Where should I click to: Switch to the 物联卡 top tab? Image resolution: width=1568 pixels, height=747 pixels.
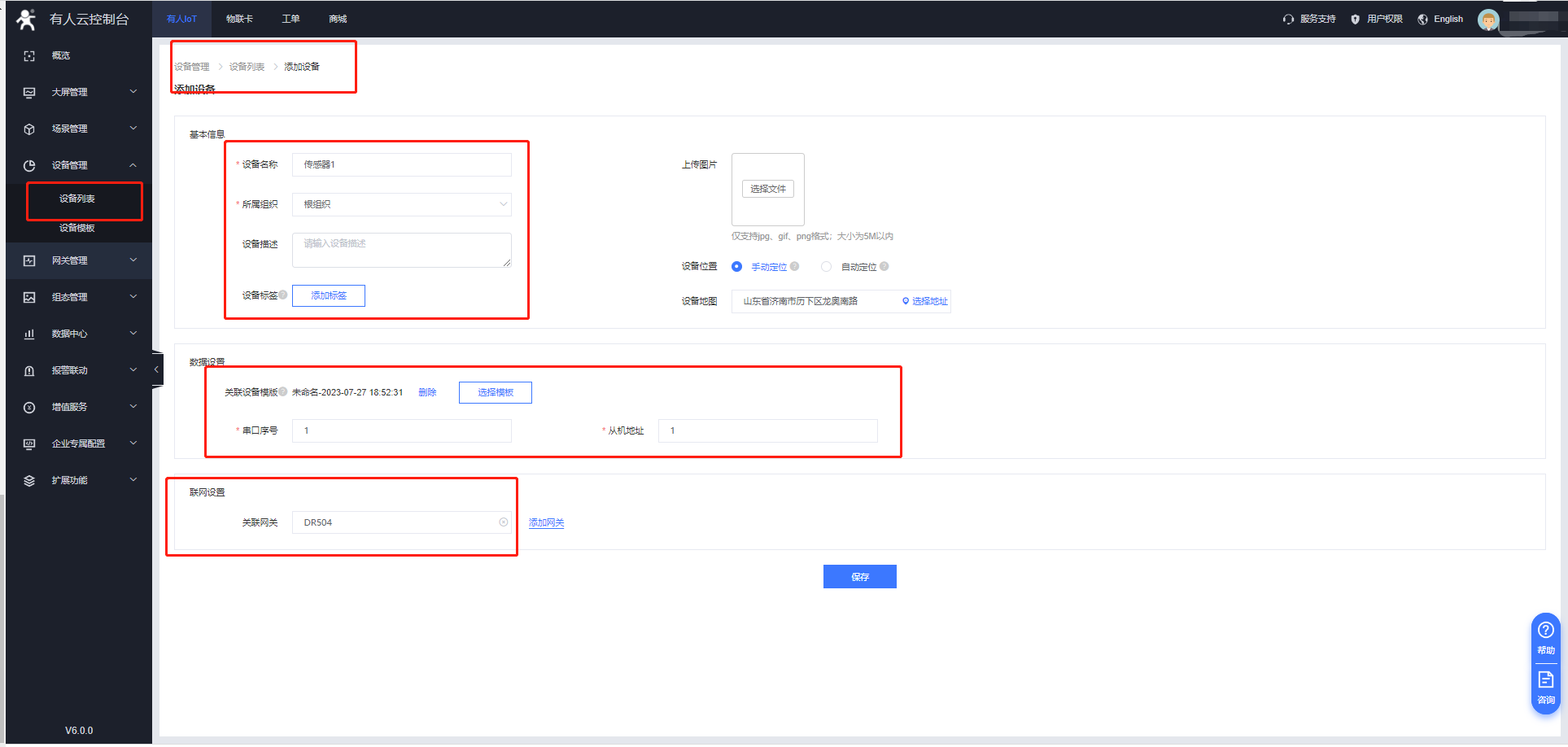pyautogui.click(x=239, y=19)
